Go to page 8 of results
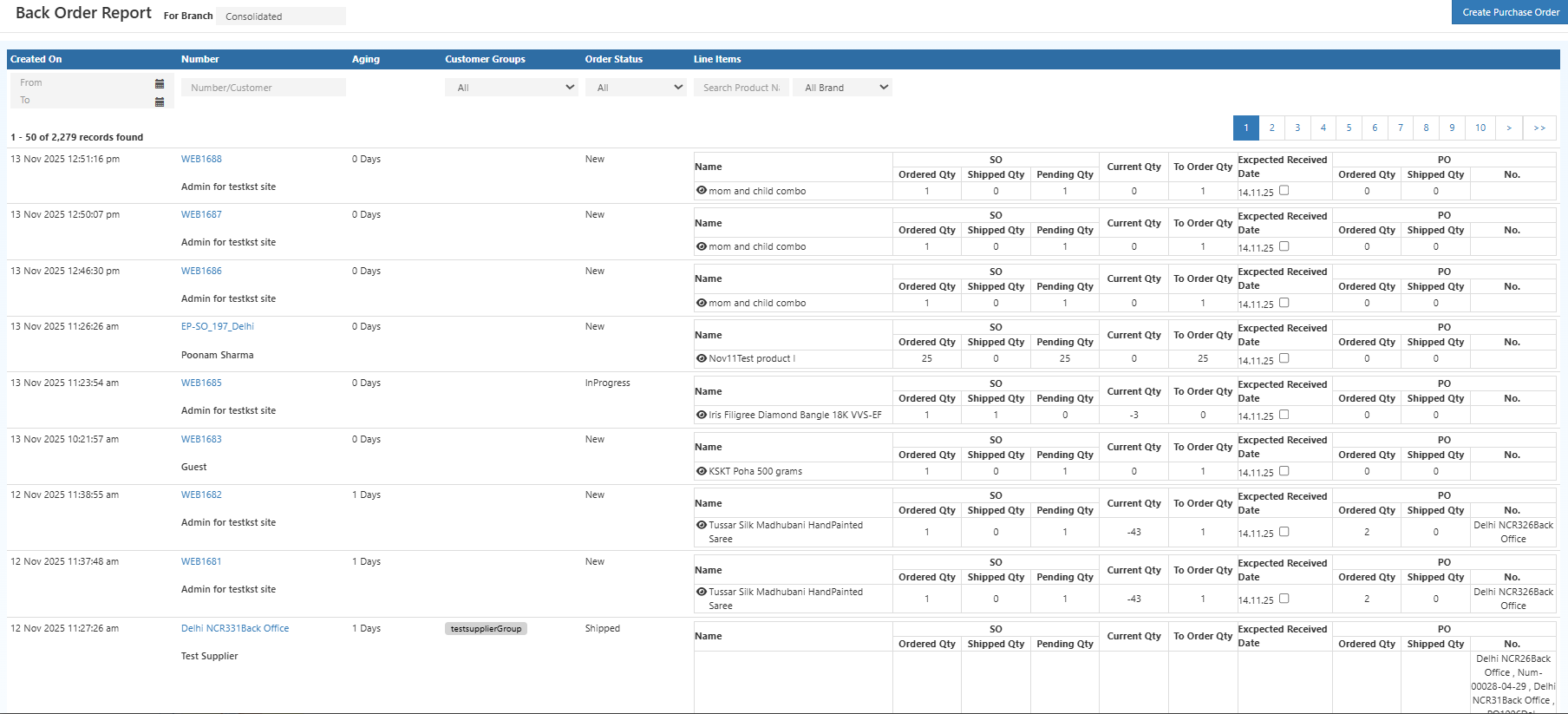The height and width of the screenshot is (714, 1568). pyautogui.click(x=1427, y=128)
